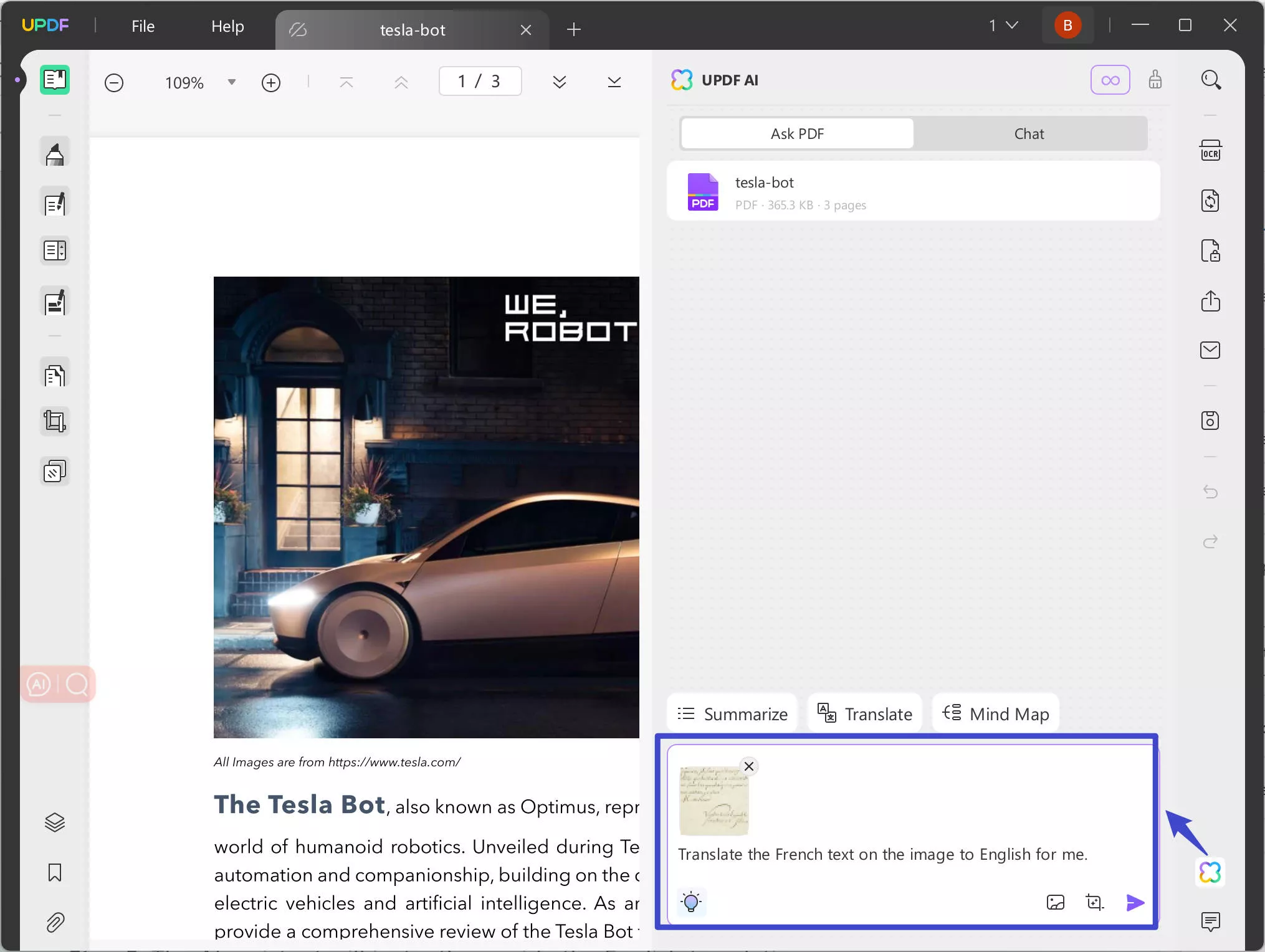Open the File menu
Image resolution: width=1265 pixels, height=952 pixels.
[x=143, y=26]
